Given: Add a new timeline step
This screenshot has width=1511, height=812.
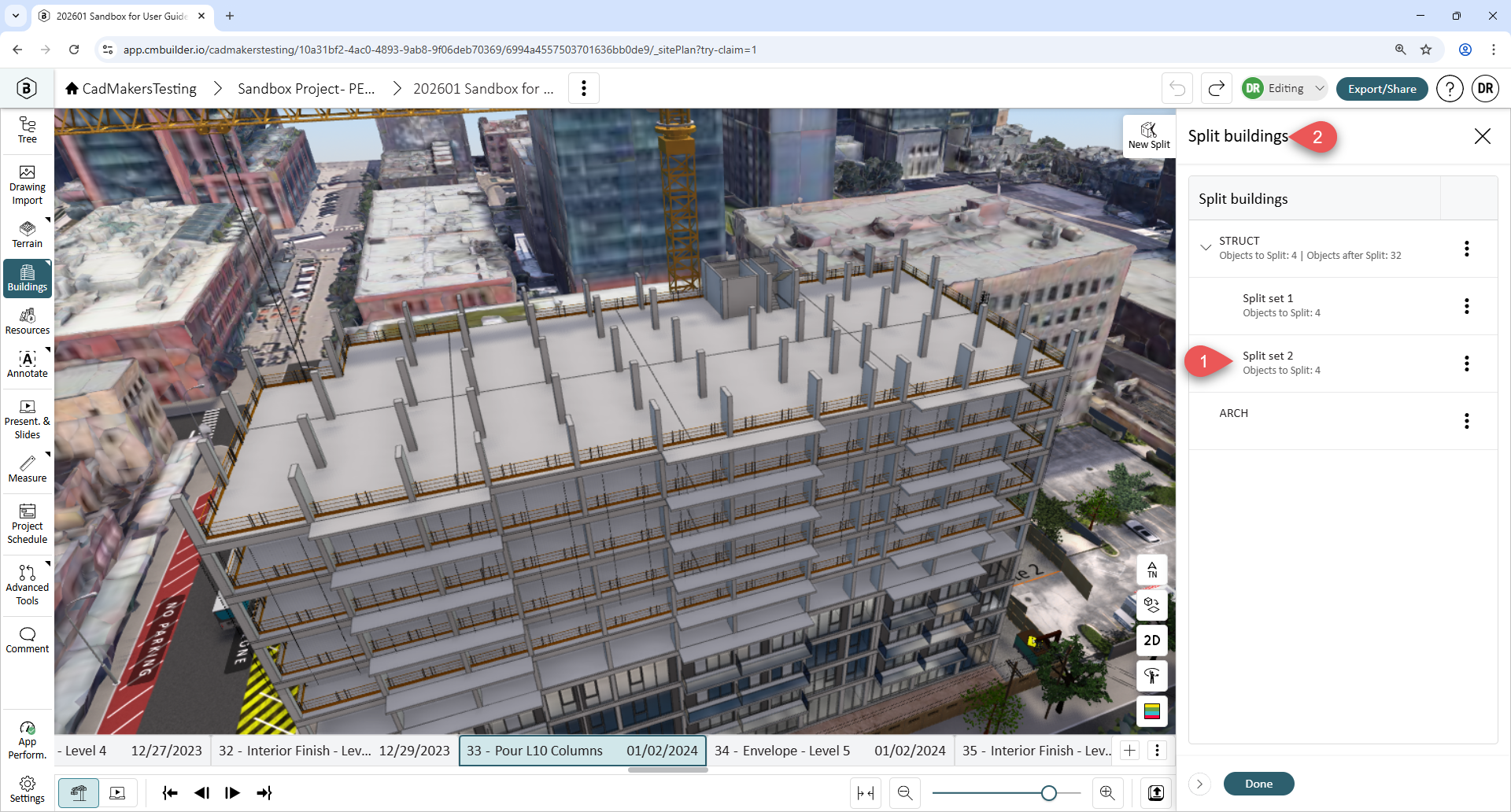Looking at the screenshot, I should tap(1130, 751).
